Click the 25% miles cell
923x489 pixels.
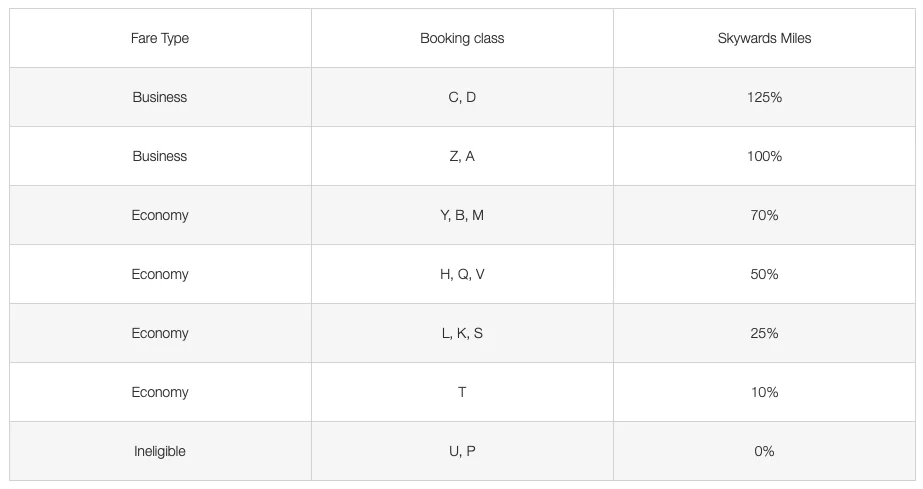(764, 333)
